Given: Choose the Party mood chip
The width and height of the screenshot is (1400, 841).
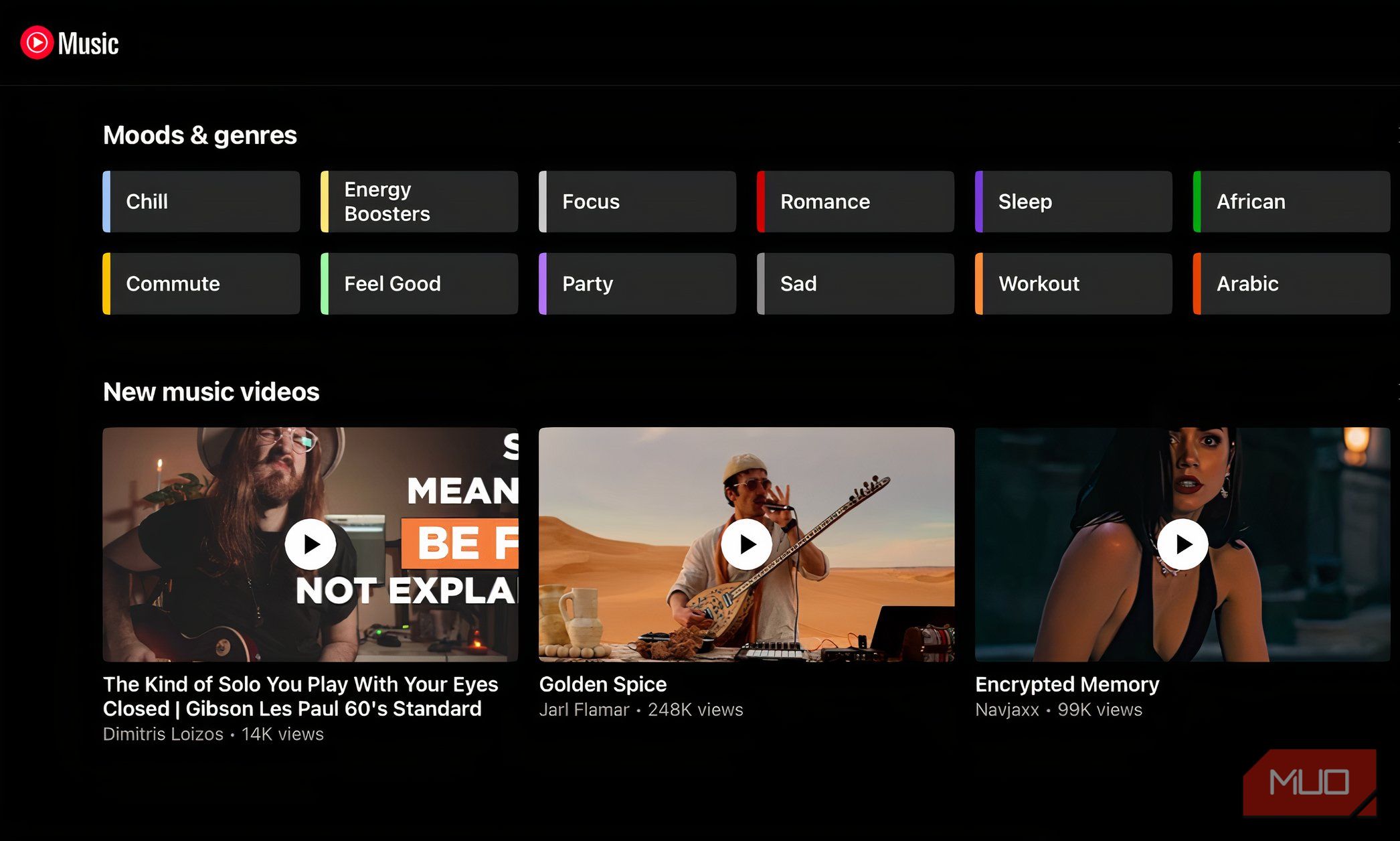Looking at the screenshot, I should point(638,284).
